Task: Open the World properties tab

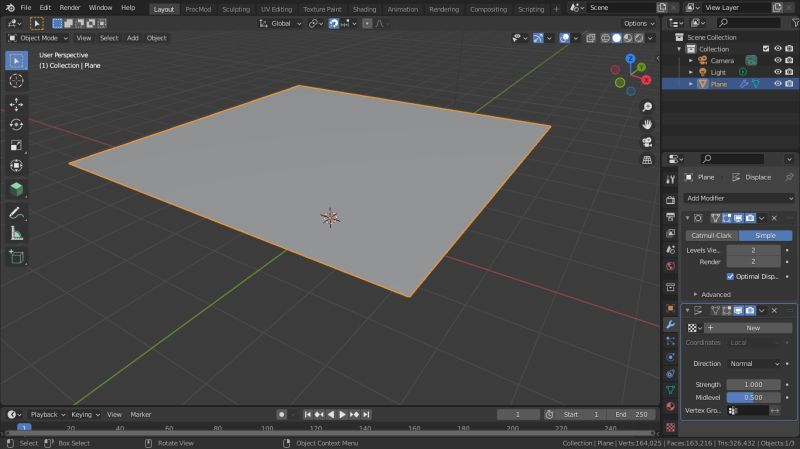Action: pos(670,266)
